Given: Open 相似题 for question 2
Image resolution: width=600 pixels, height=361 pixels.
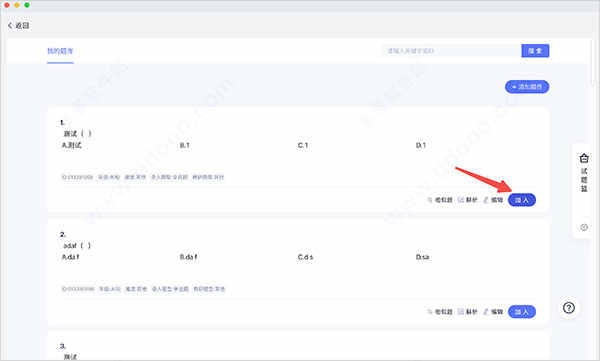Looking at the screenshot, I should 440,312.
